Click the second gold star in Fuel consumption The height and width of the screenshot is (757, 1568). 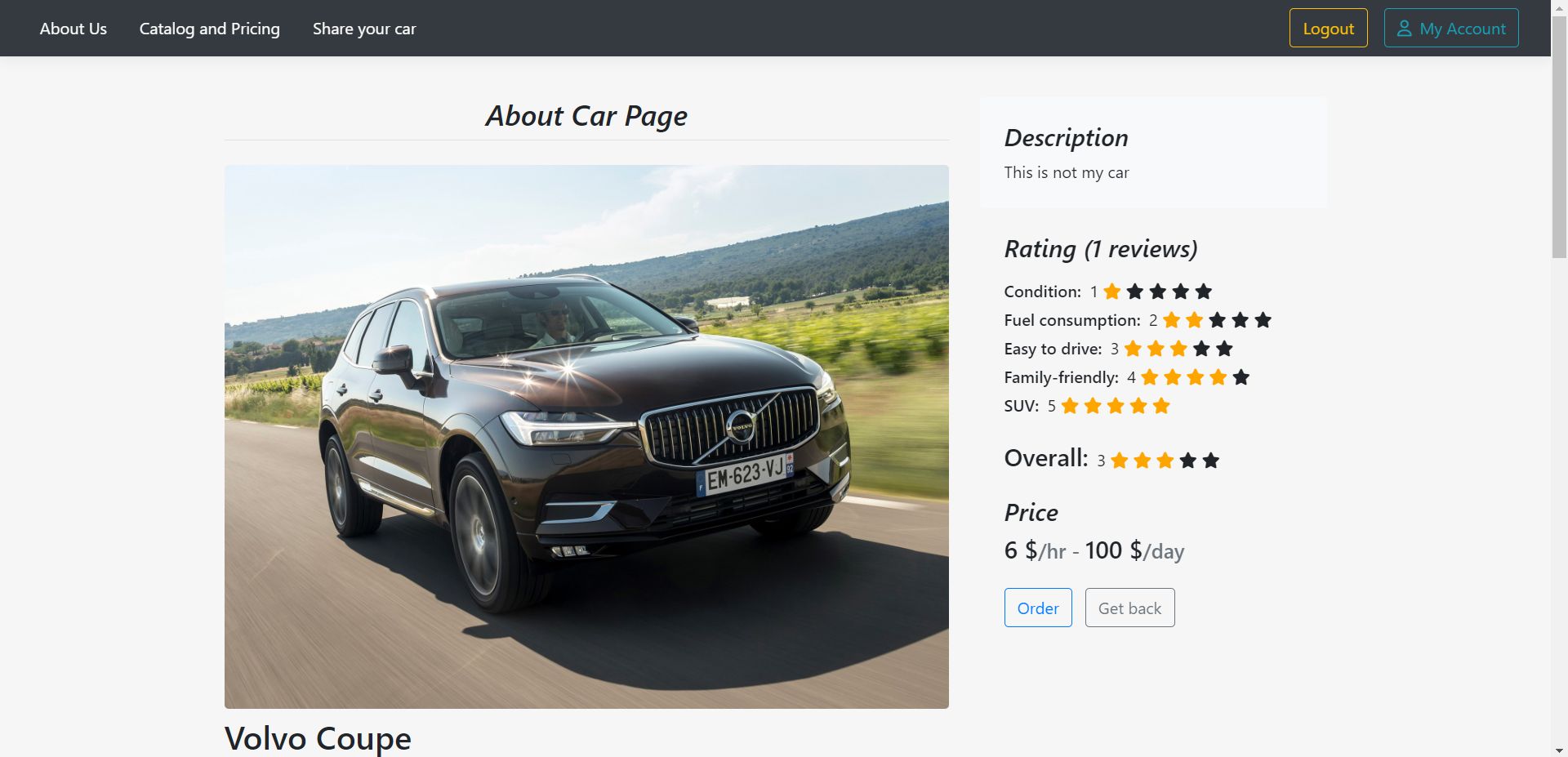coord(1194,320)
